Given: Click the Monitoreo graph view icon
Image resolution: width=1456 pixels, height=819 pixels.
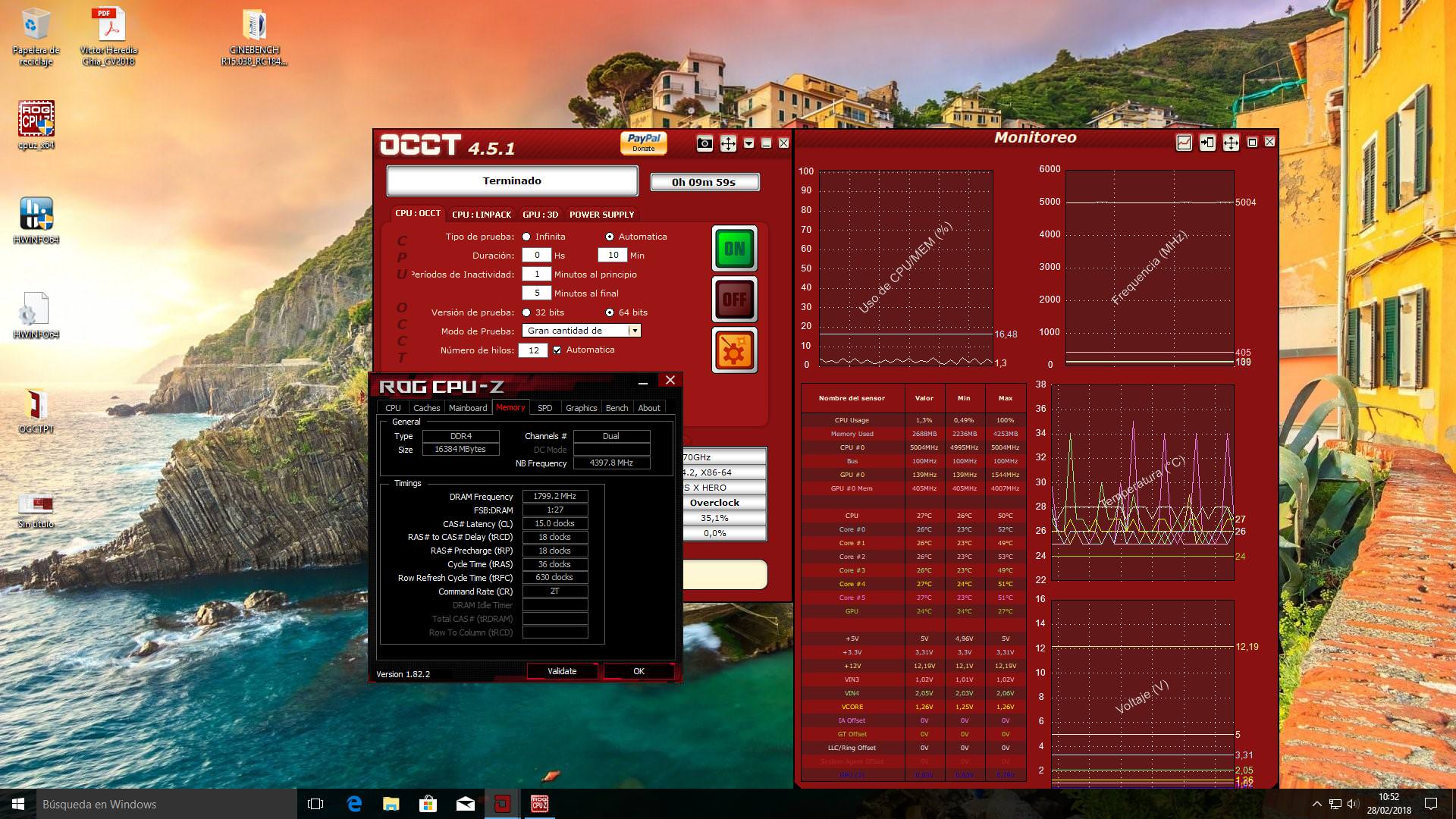Looking at the screenshot, I should [x=1184, y=143].
